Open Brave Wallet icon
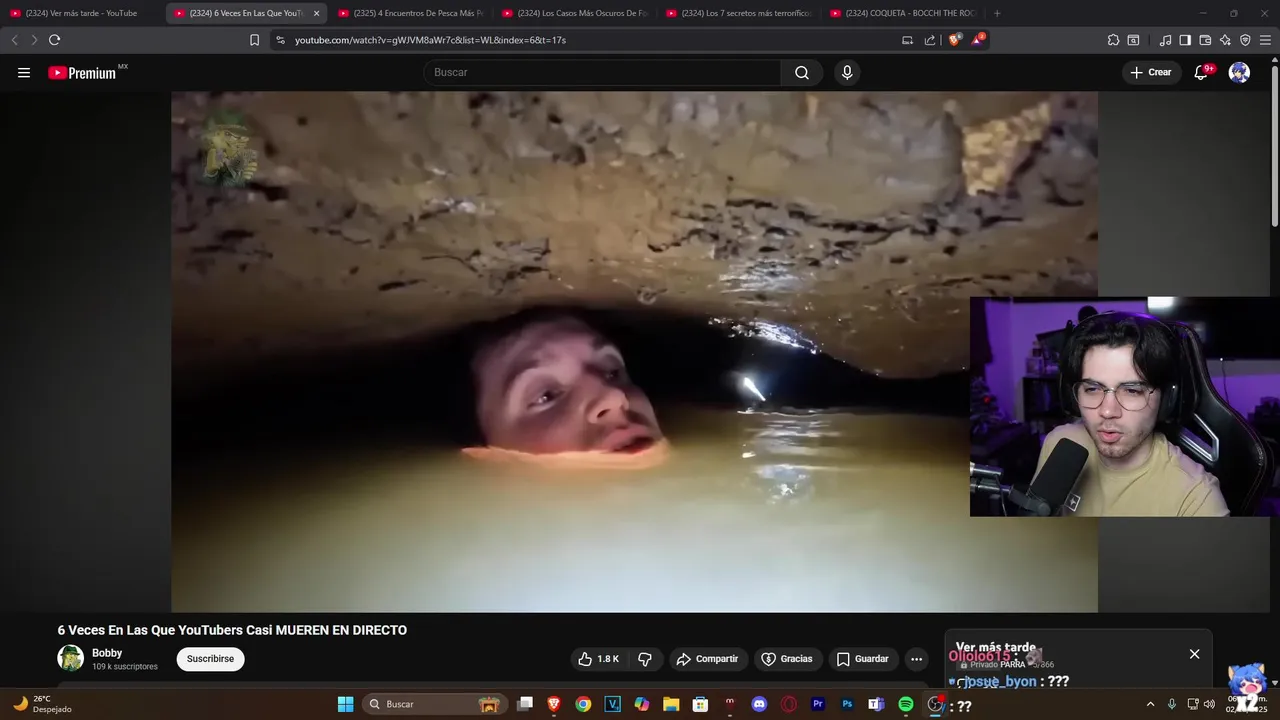The image size is (1280, 720). point(1205,40)
